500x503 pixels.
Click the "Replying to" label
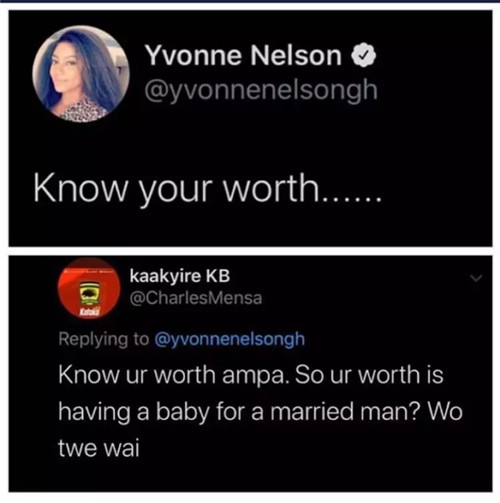coord(104,339)
